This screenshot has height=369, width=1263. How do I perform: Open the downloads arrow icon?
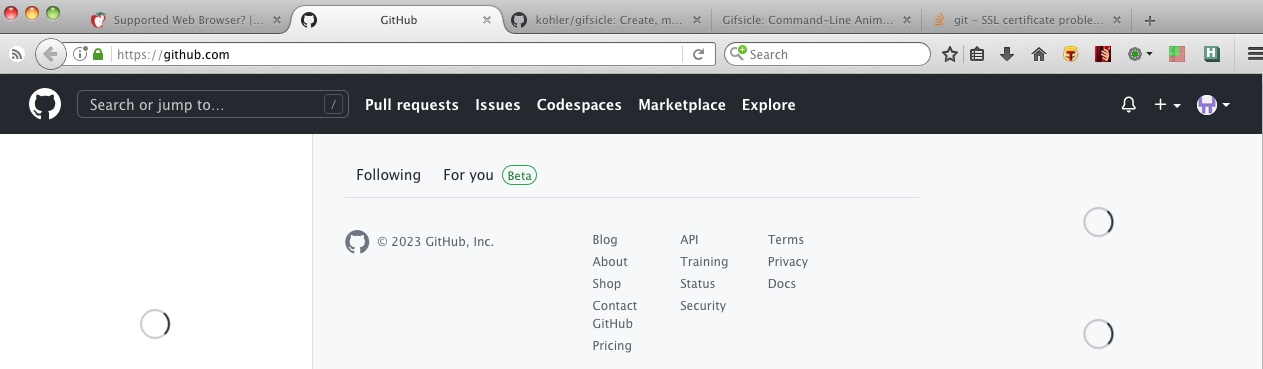tap(1007, 55)
